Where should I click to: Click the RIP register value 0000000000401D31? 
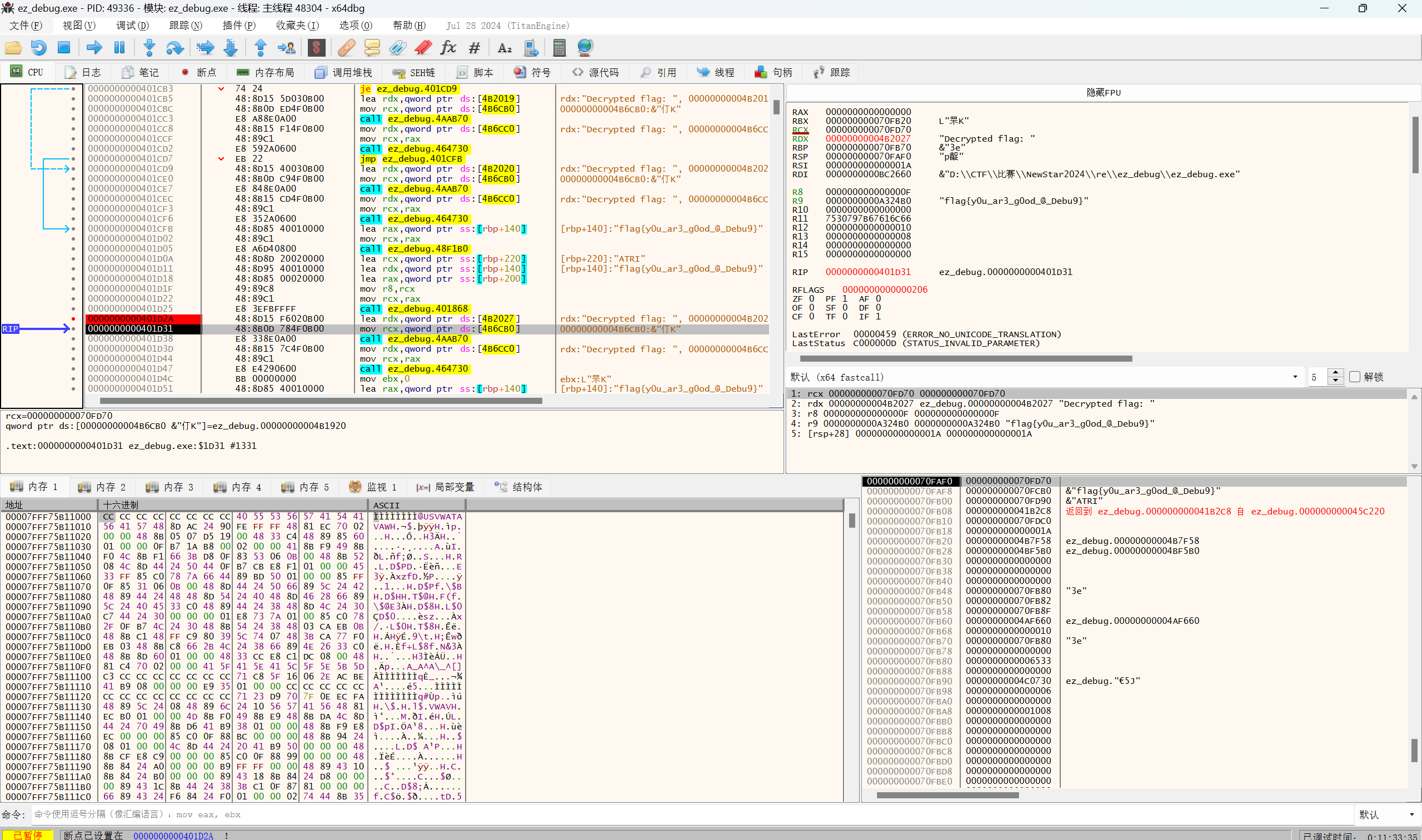click(x=868, y=272)
